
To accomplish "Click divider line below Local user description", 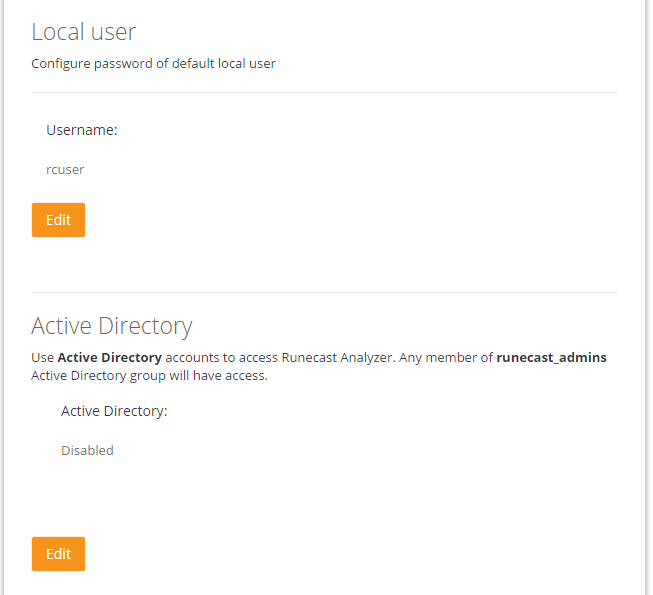I will click(x=324, y=93).
